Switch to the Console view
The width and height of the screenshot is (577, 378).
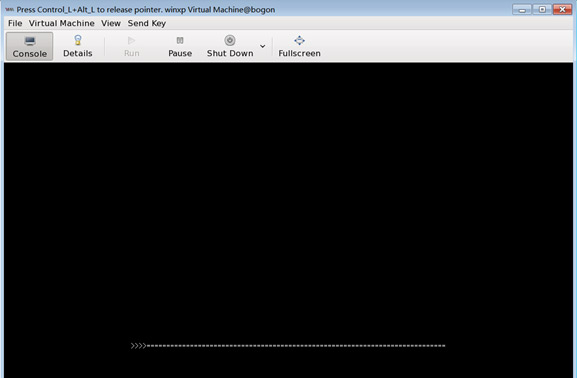[29, 46]
